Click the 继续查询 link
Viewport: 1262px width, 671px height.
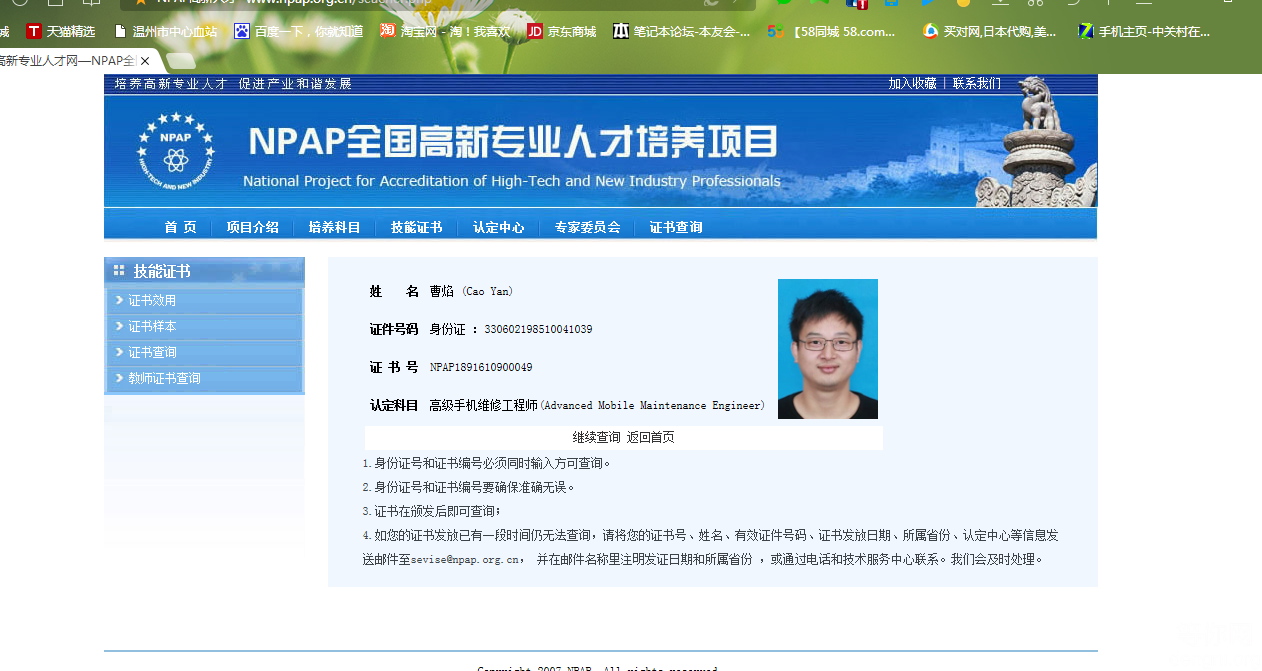click(596, 437)
